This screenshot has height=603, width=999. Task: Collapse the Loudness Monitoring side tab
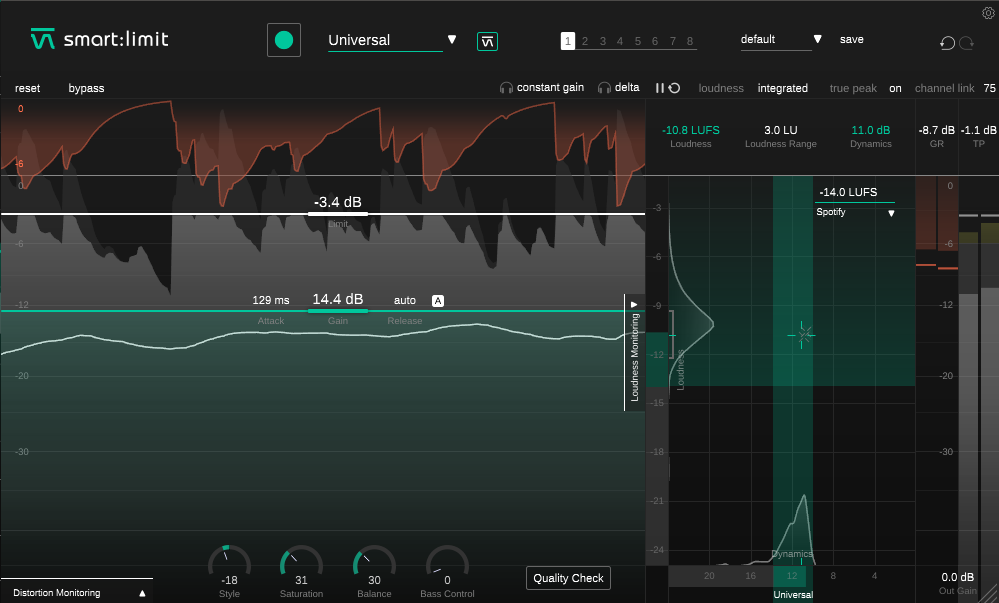click(x=634, y=304)
